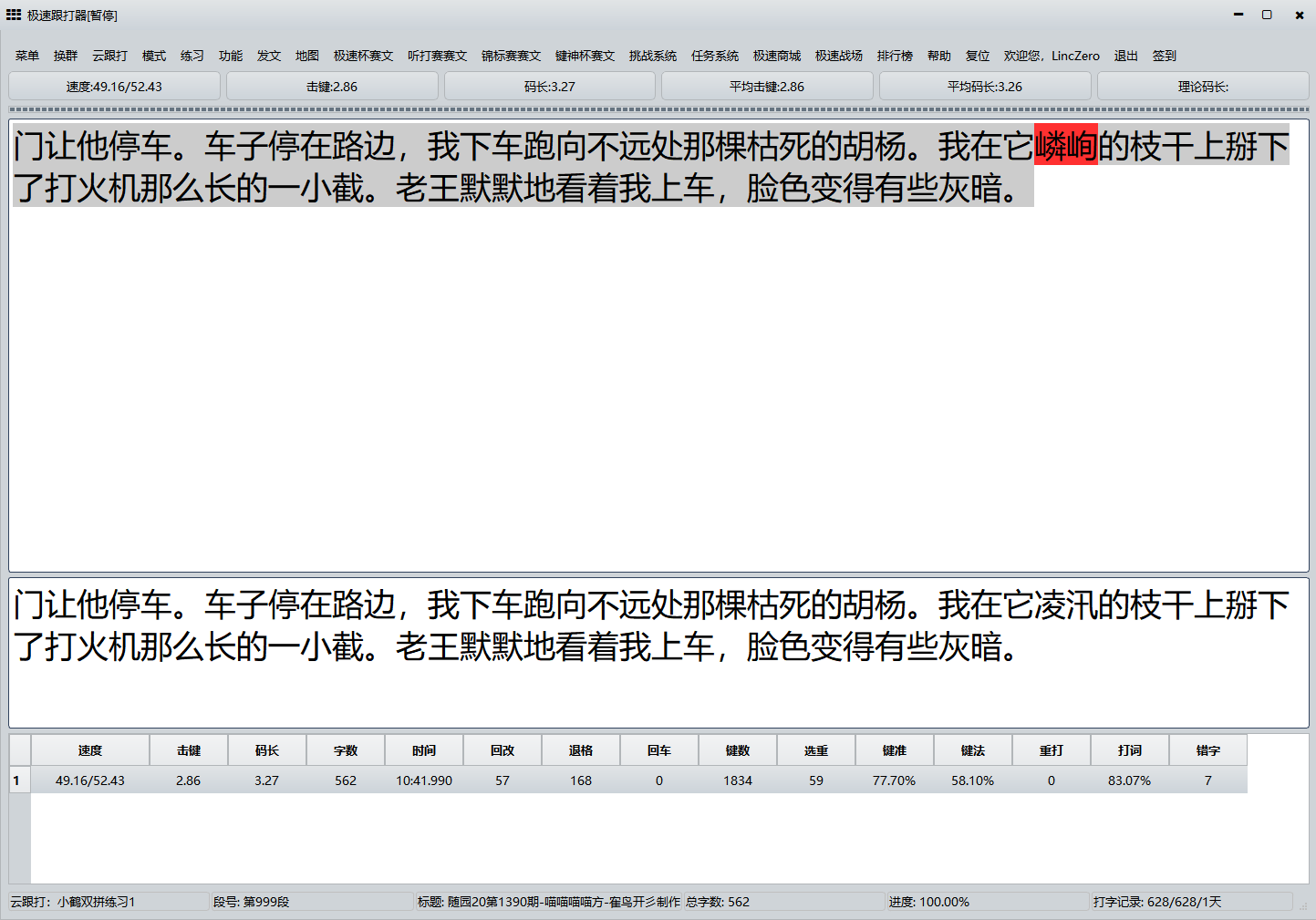Click the 键准 column header
This screenshot has height=920, width=1316.
(x=895, y=750)
